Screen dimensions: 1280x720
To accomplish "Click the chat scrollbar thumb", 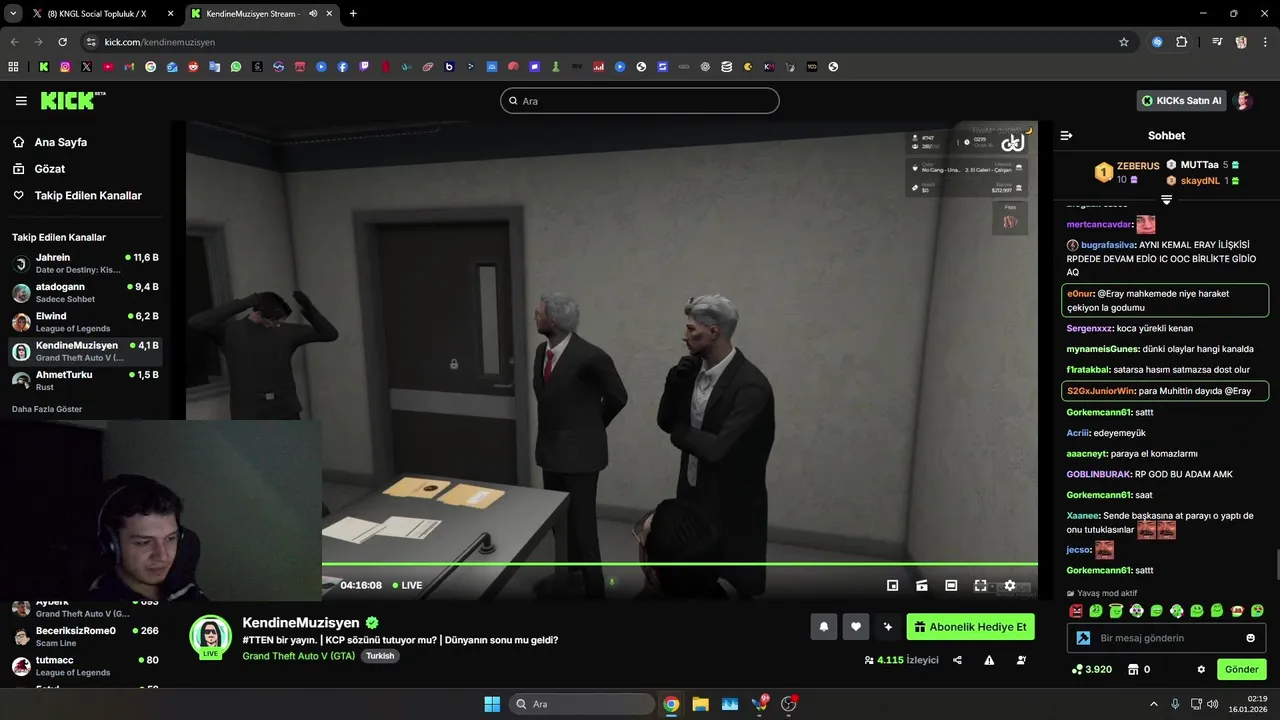I will 1277,565.
